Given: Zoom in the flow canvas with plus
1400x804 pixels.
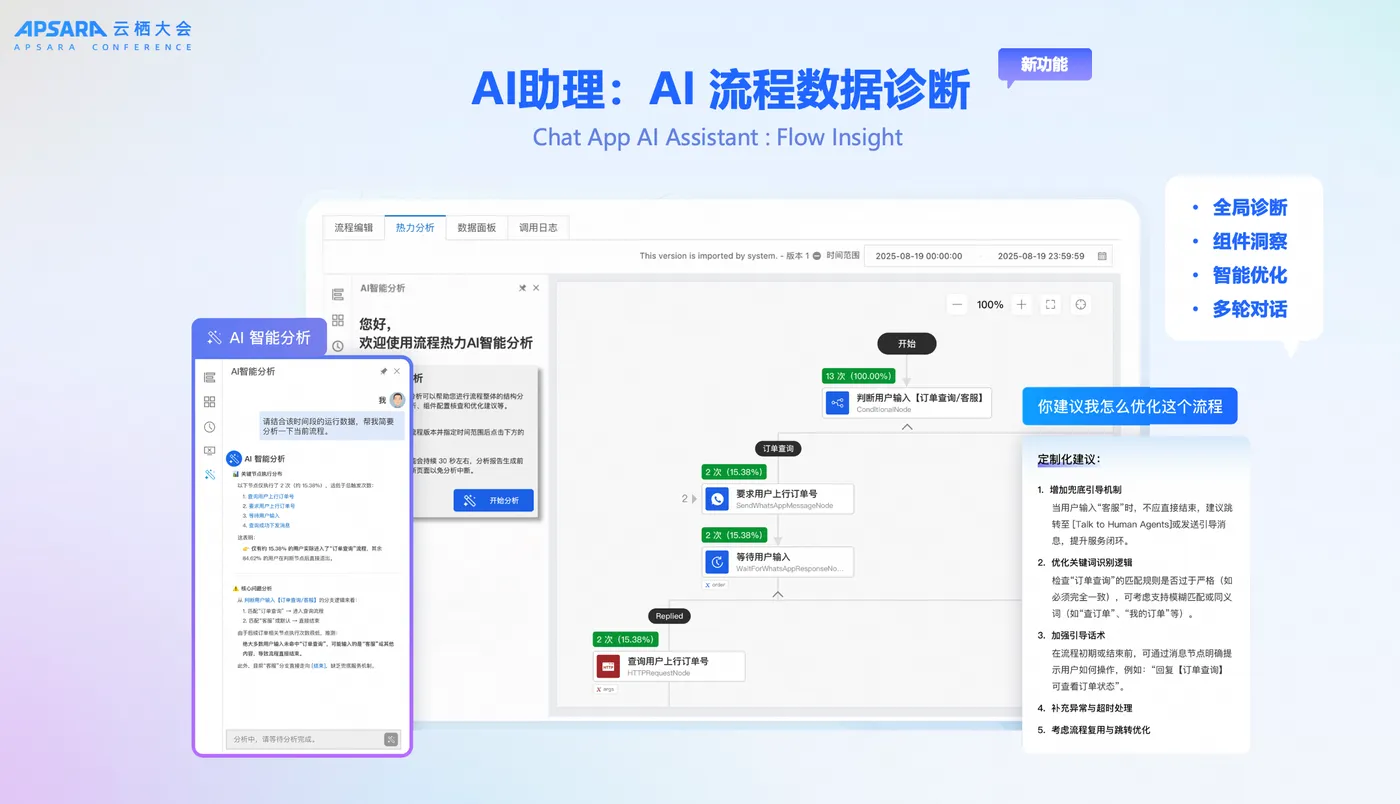Looking at the screenshot, I should click(x=1021, y=304).
